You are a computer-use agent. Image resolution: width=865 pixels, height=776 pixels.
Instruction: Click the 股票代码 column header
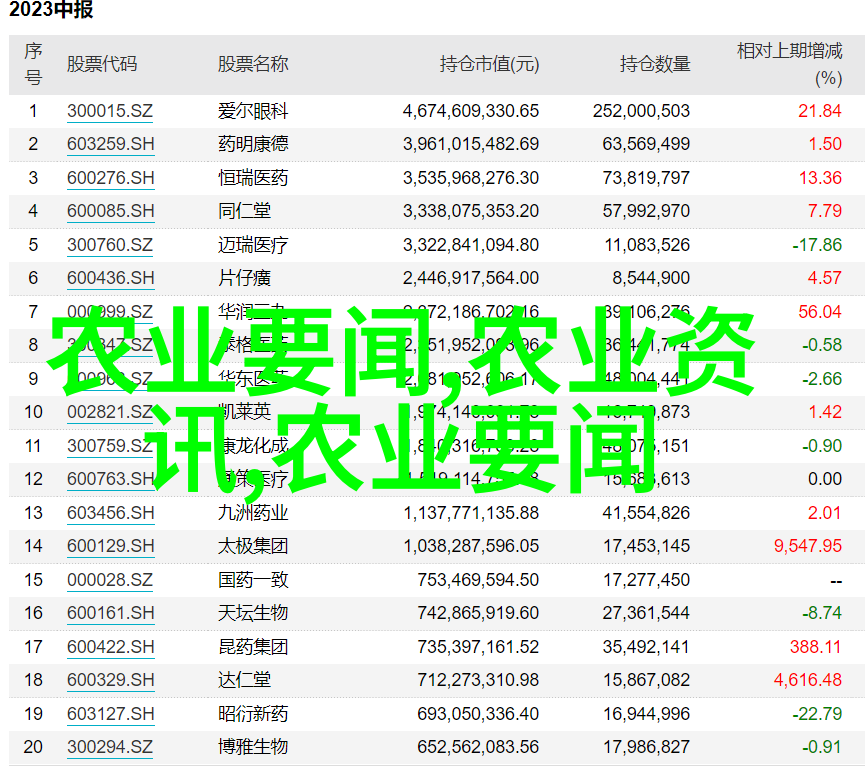click(x=102, y=64)
